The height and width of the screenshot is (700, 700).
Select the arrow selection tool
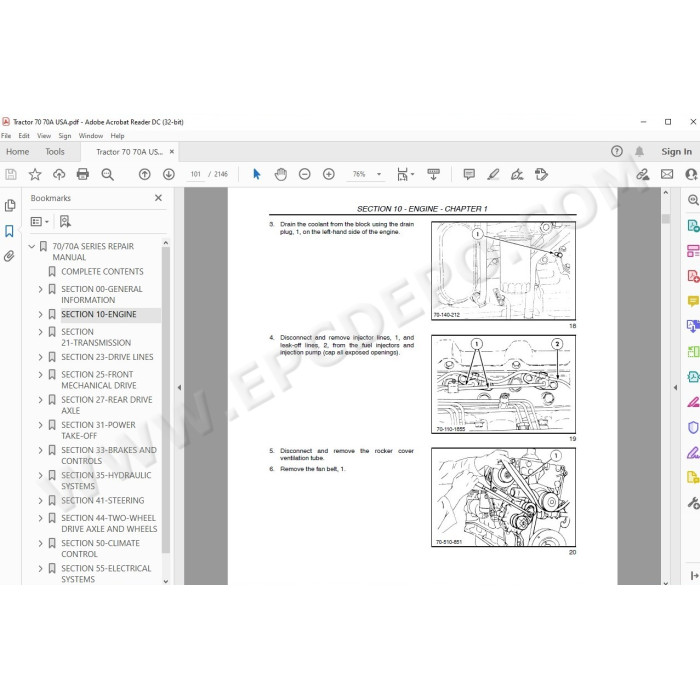pyautogui.click(x=256, y=174)
